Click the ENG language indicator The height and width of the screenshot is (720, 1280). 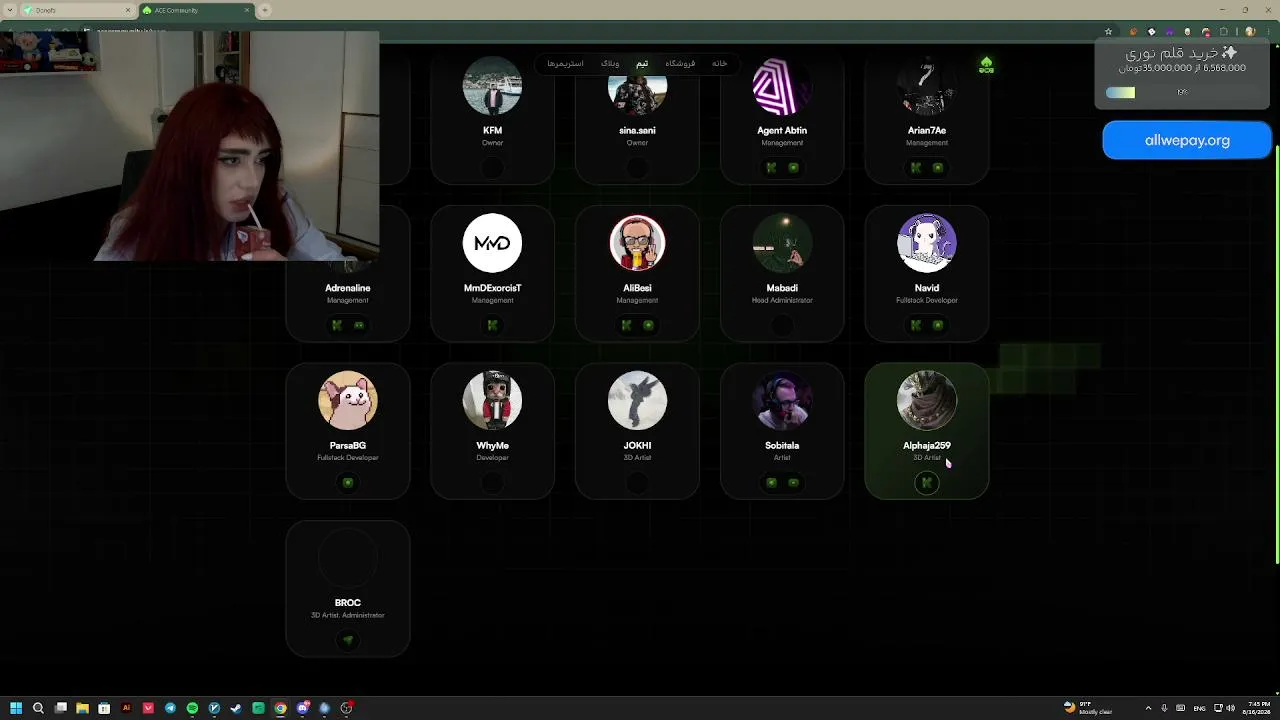pos(1199,708)
